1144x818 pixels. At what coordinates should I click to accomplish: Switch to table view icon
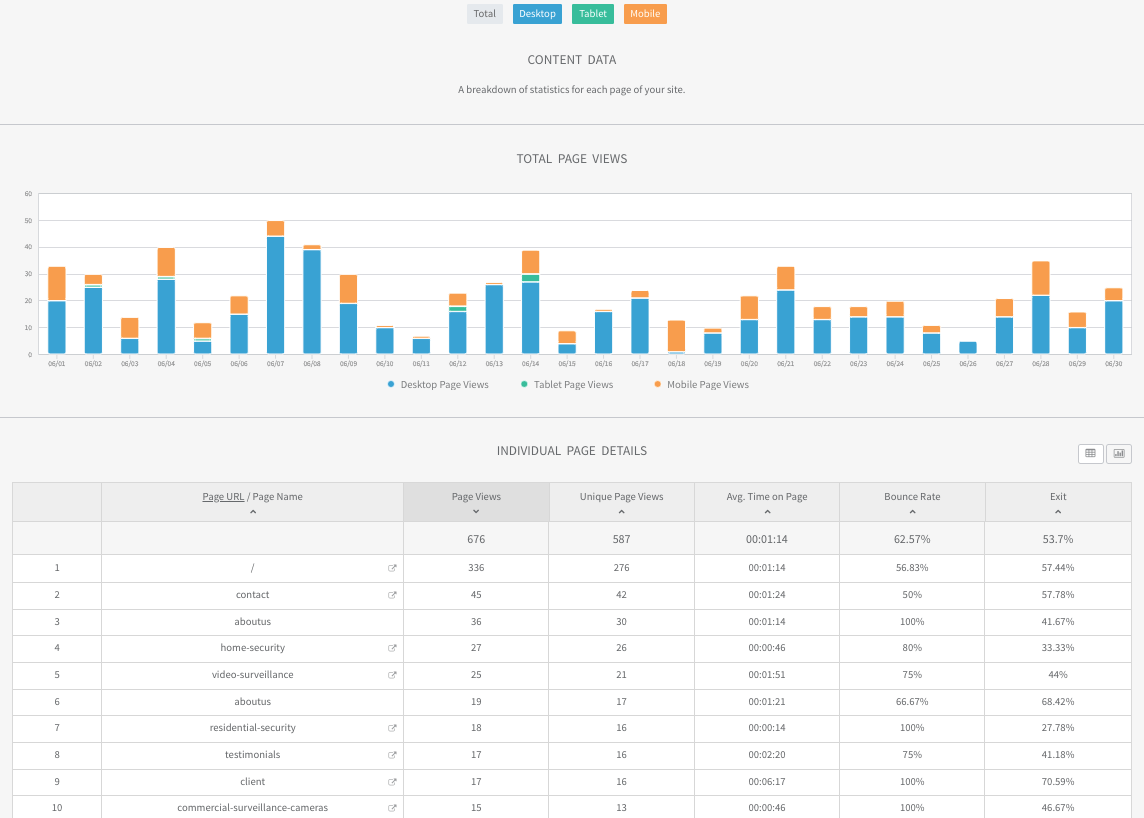click(1091, 453)
